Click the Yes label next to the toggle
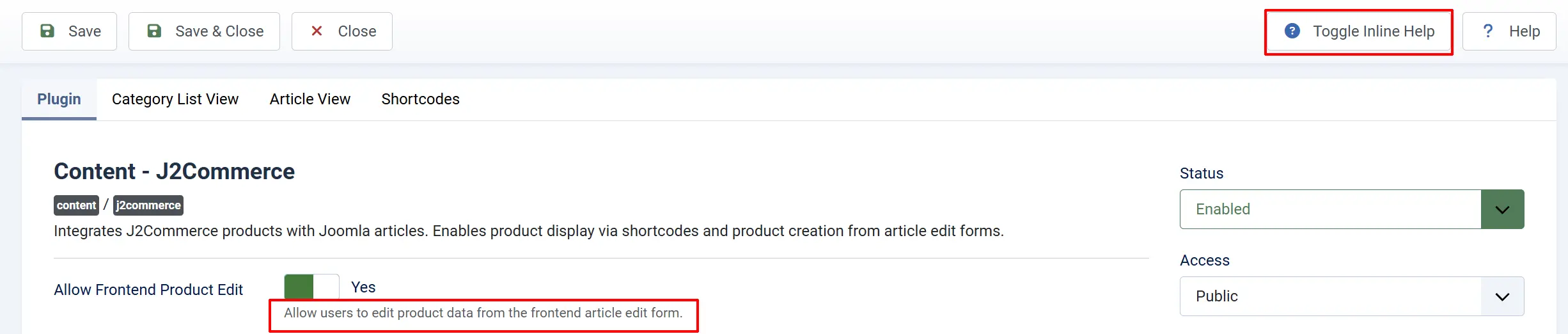The width and height of the screenshot is (1568, 334). click(x=363, y=287)
